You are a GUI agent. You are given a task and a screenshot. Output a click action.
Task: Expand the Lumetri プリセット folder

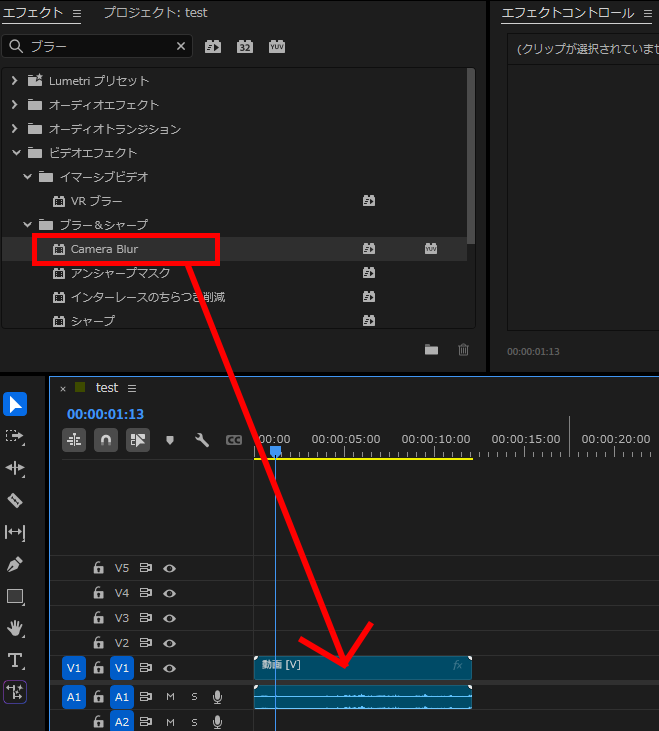tap(15, 81)
